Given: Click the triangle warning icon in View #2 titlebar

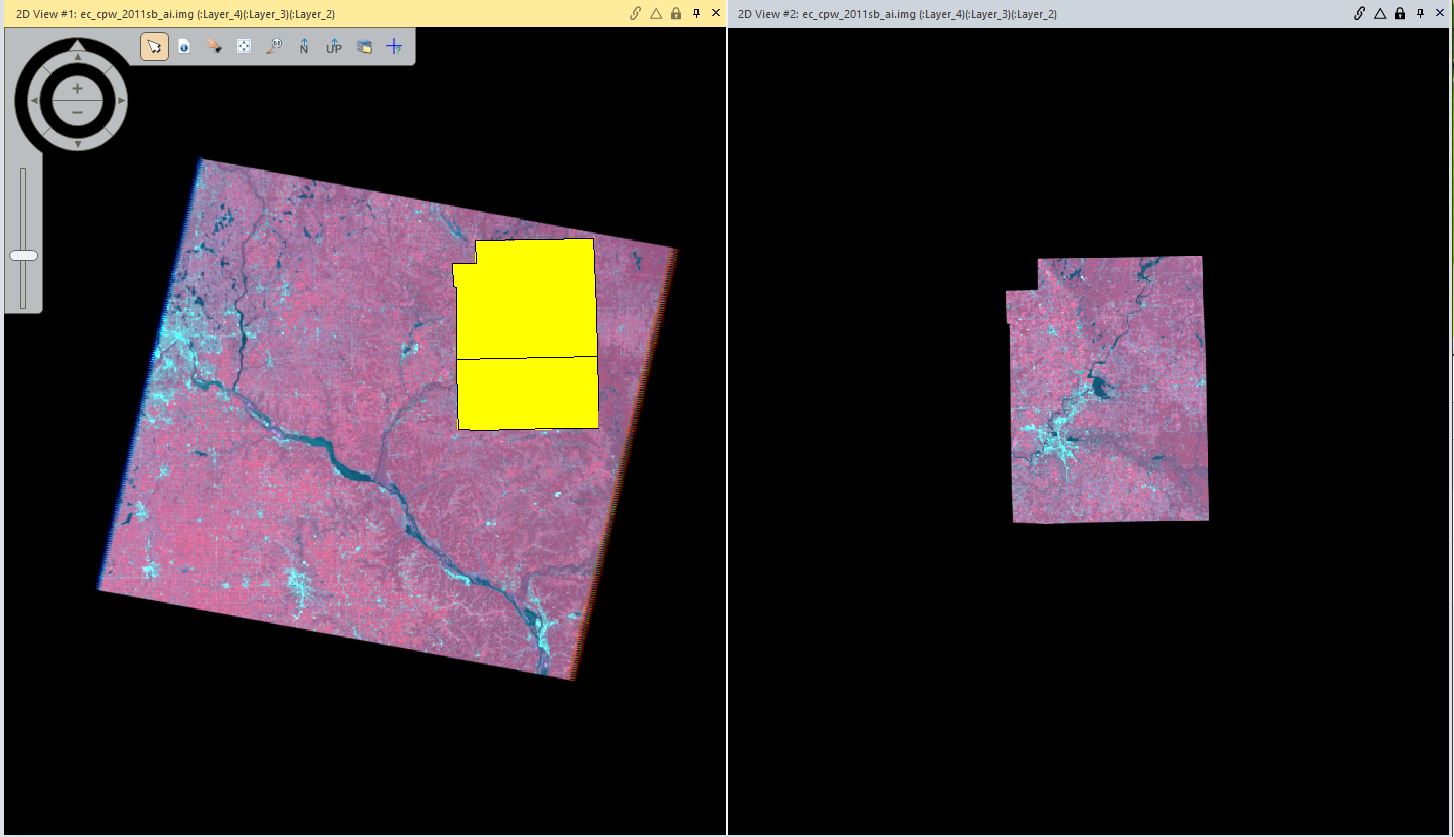Looking at the screenshot, I should click(x=1380, y=13).
